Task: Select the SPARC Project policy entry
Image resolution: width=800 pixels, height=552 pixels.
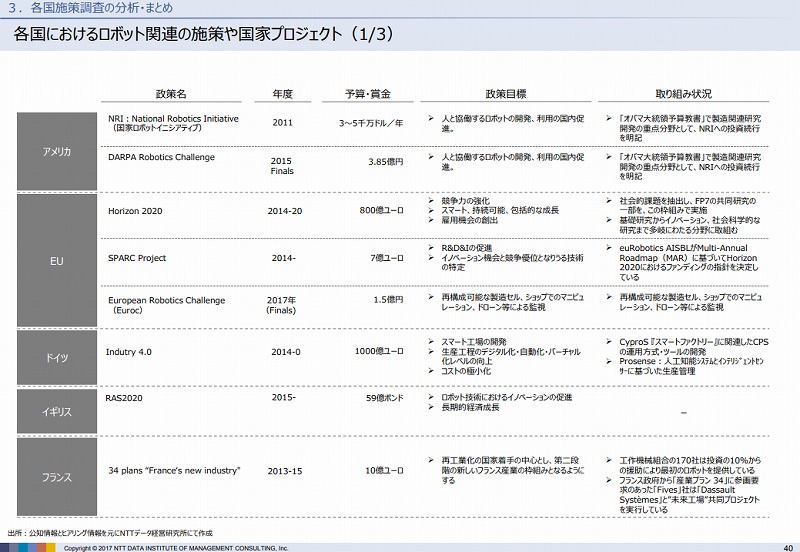Action: [138, 257]
